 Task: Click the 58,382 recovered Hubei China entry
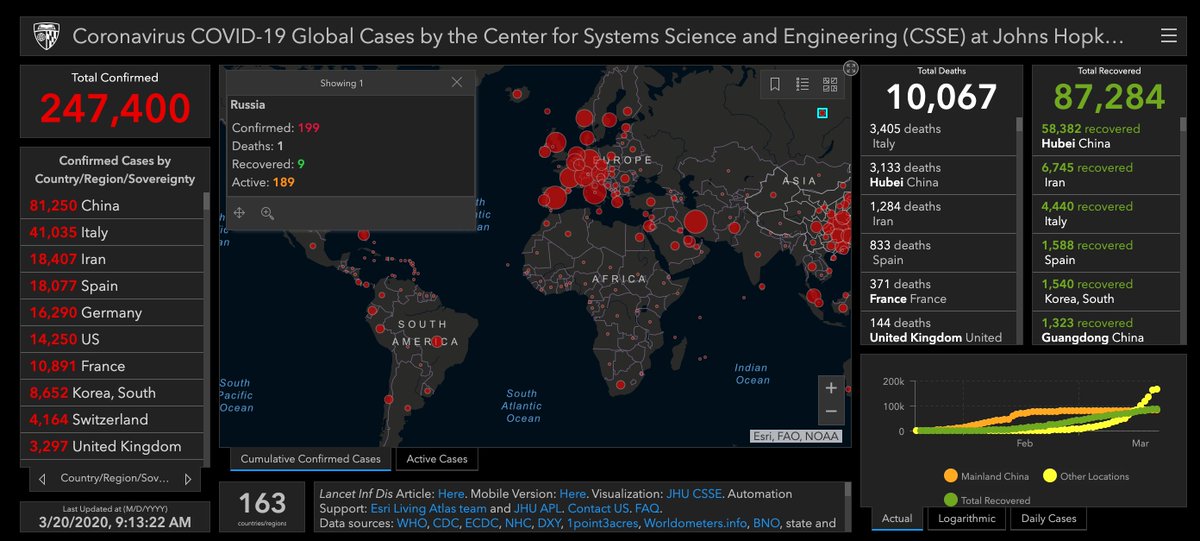1106,136
